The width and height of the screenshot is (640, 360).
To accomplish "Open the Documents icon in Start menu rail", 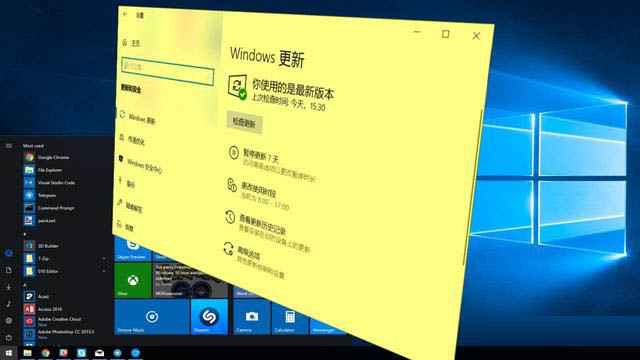I will pyautogui.click(x=9, y=270).
